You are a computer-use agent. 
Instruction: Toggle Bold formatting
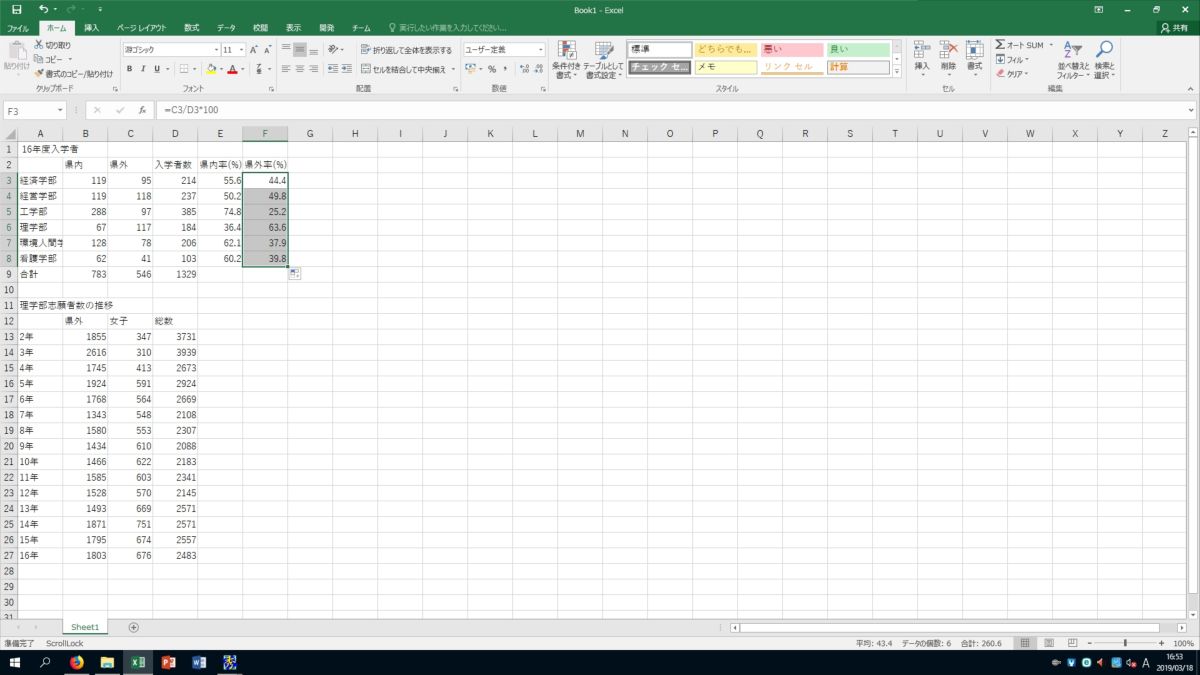point(130,69)
